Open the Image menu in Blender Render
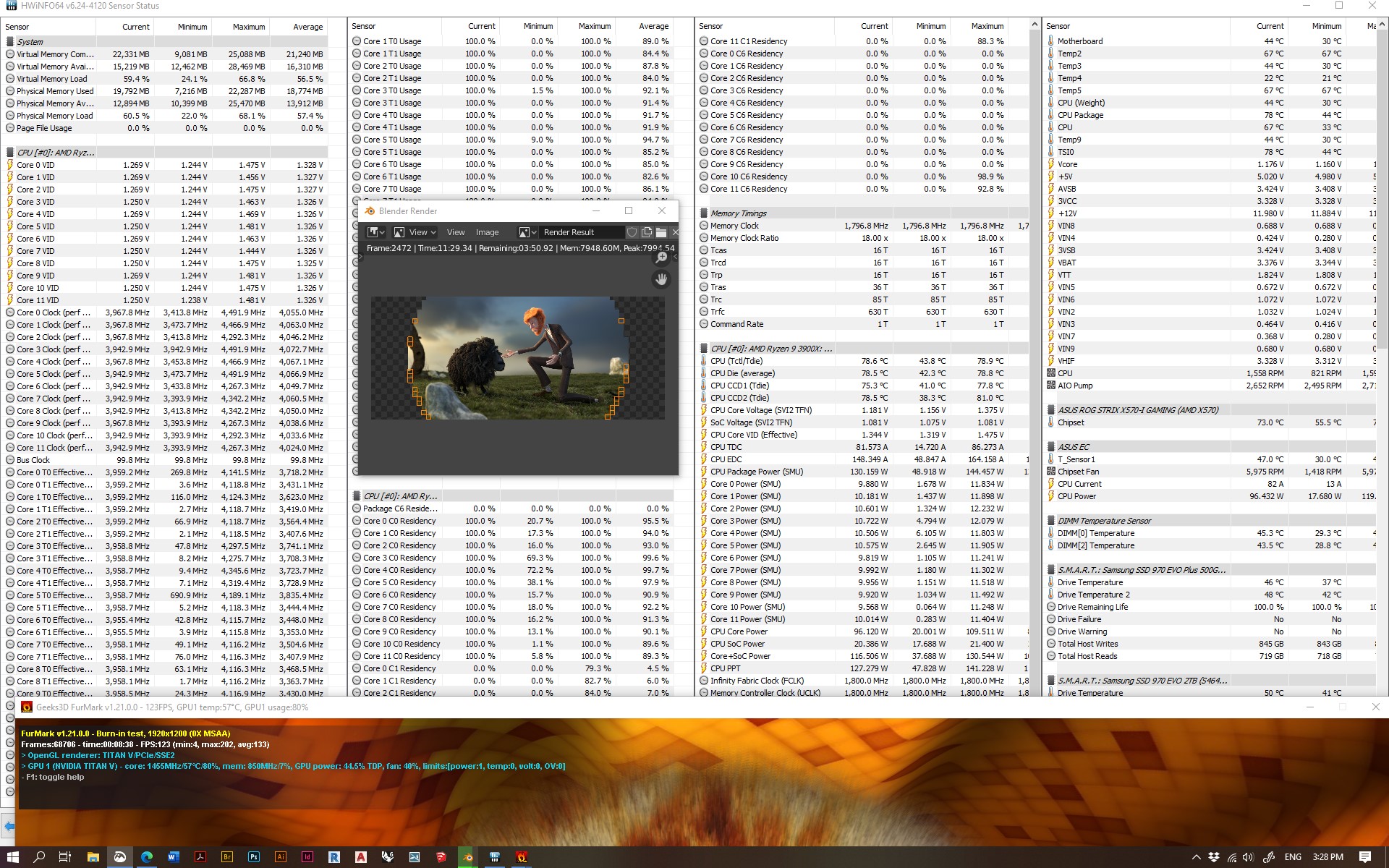The width and height of the screenshot is (1389, 868). point(487,232)
